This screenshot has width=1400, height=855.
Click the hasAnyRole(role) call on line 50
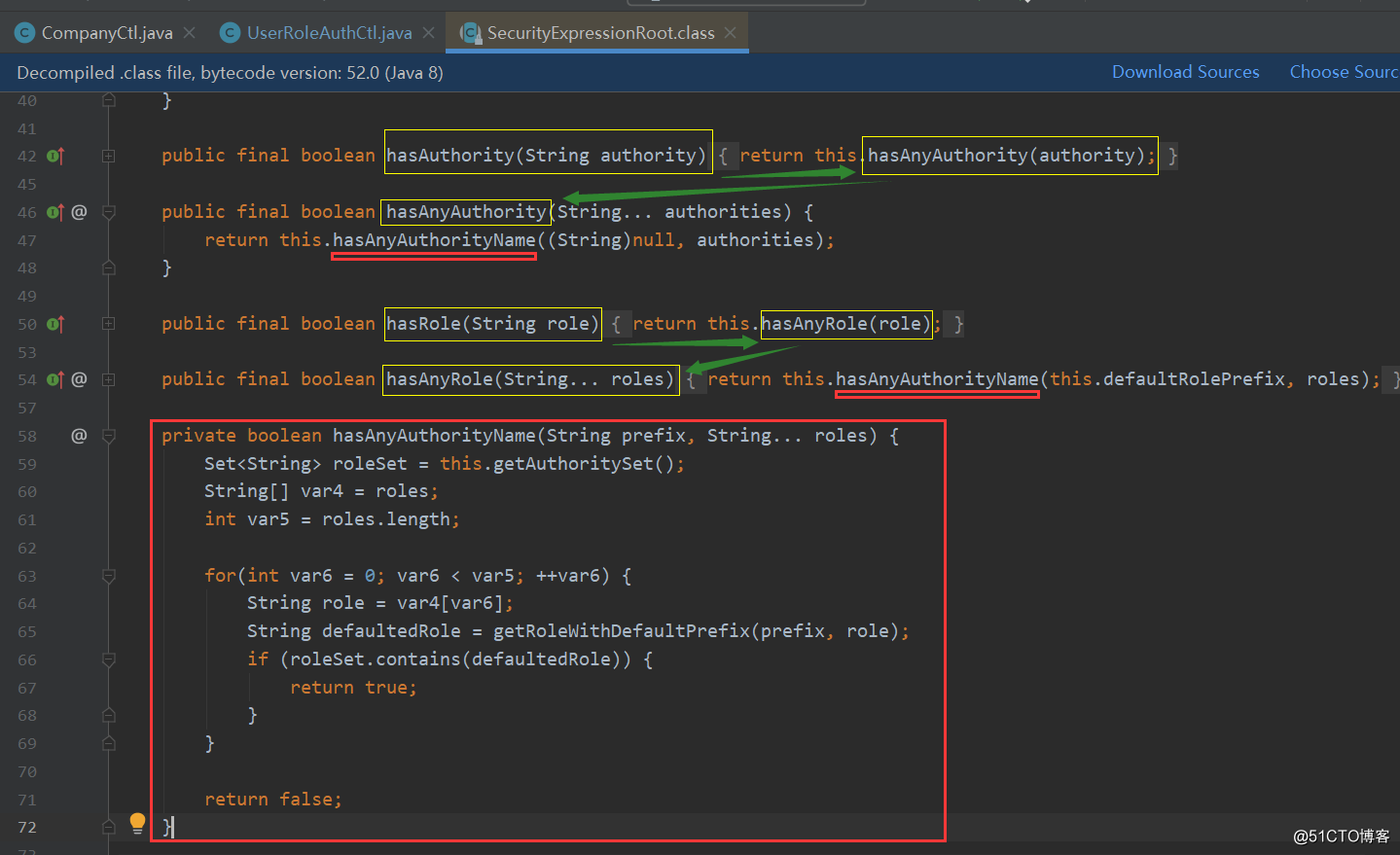point(846,324)
